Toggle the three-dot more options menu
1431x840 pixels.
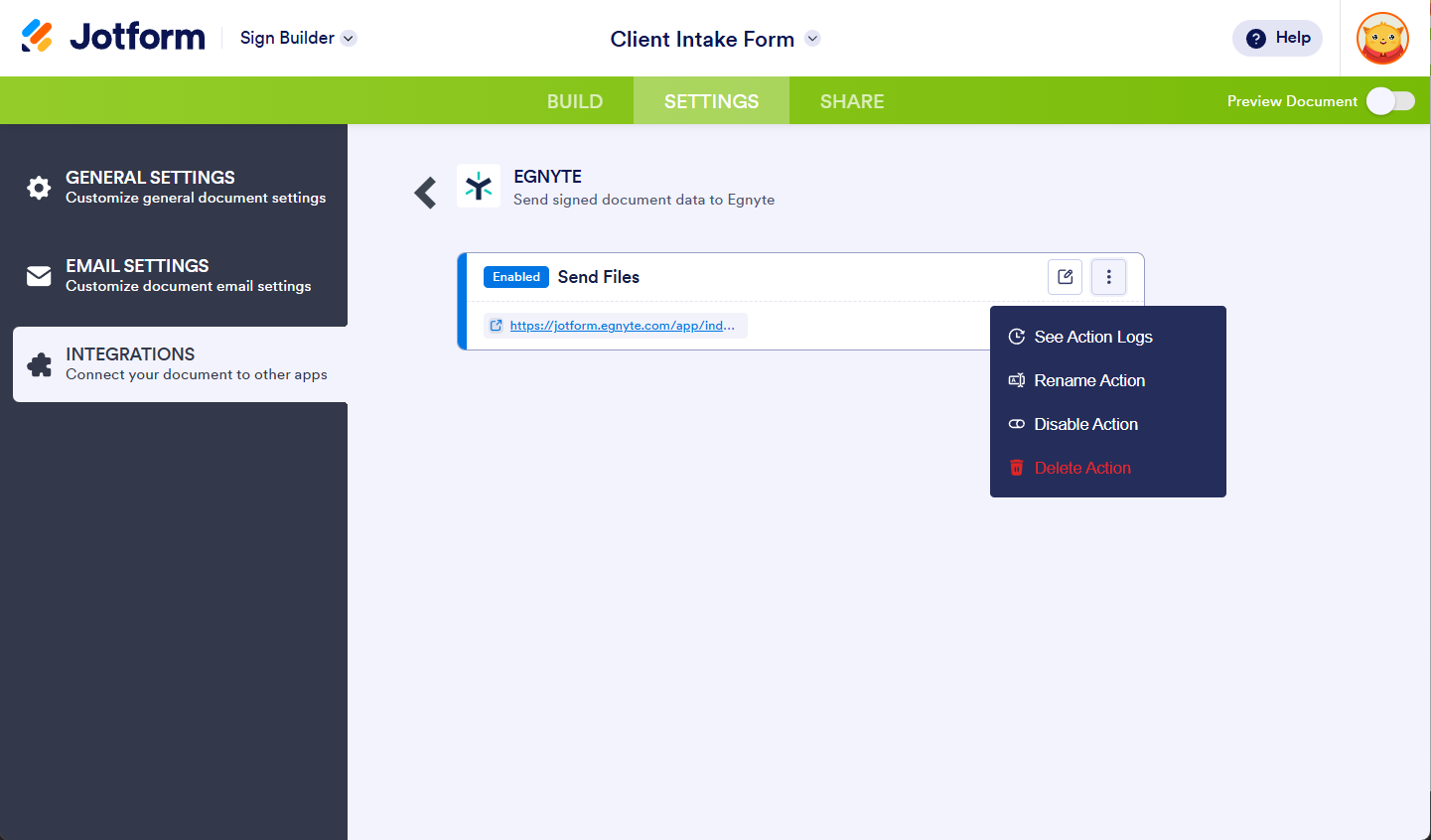coord(1108,277)
